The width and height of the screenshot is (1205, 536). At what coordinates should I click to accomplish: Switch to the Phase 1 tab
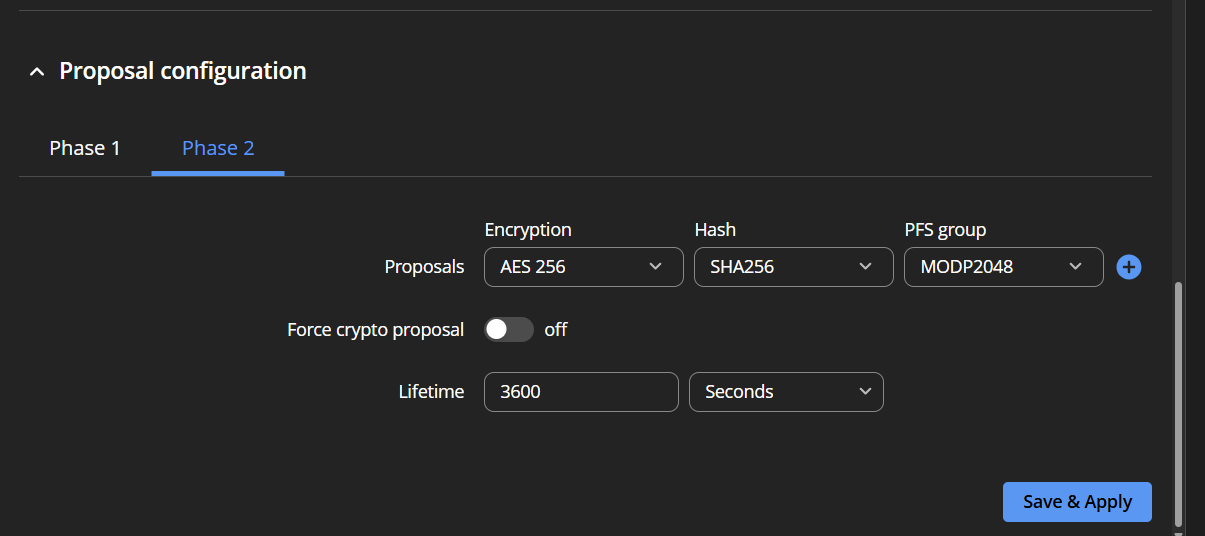[85, 148]
